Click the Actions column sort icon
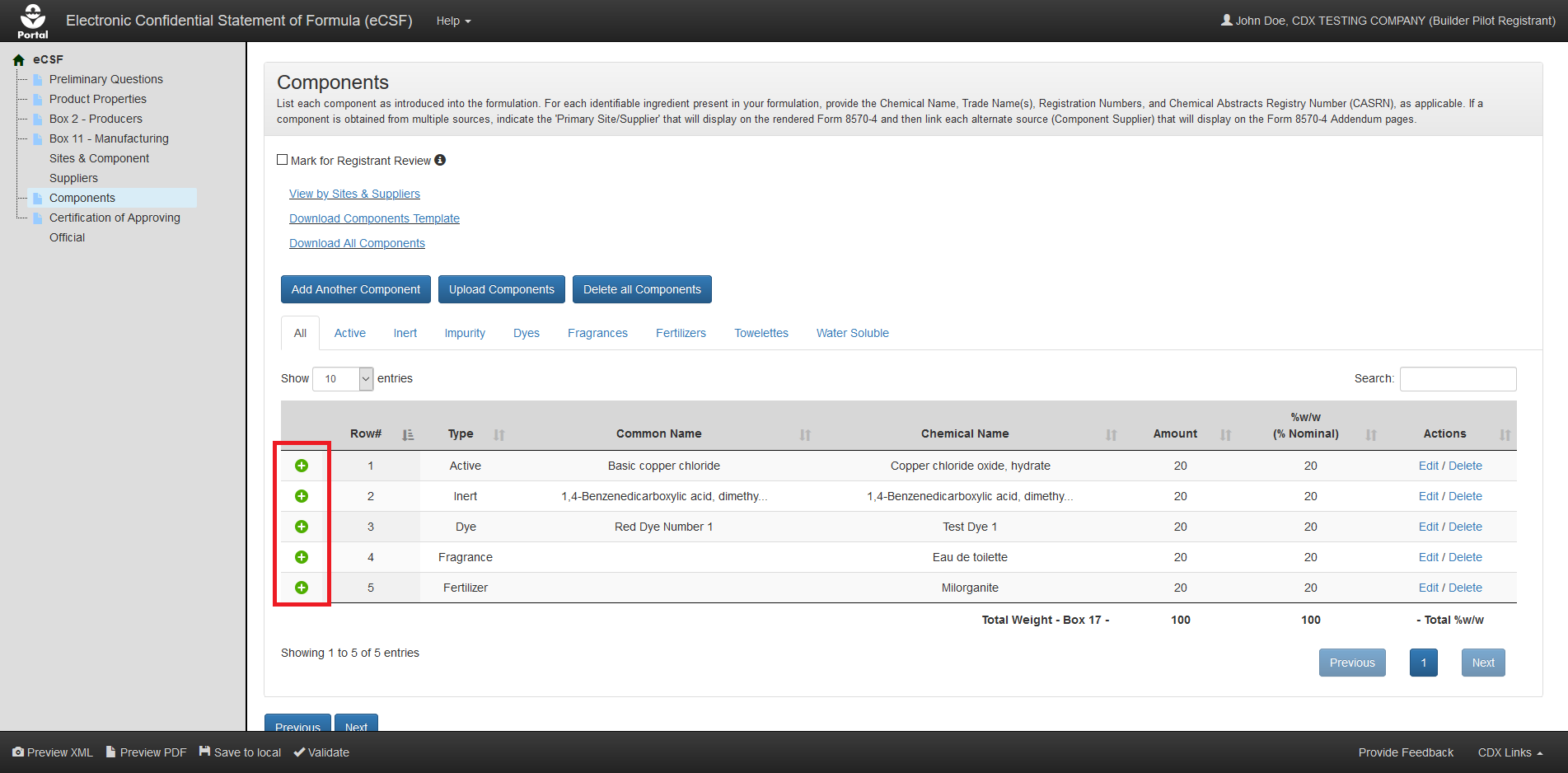 (x=1505, y=434)
